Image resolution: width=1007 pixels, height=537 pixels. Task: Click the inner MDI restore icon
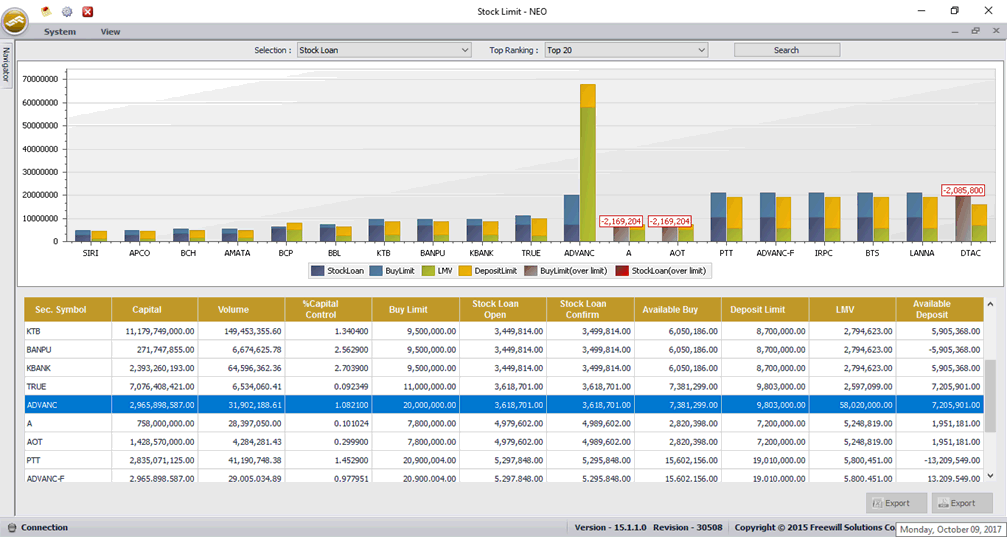point(976,31)
